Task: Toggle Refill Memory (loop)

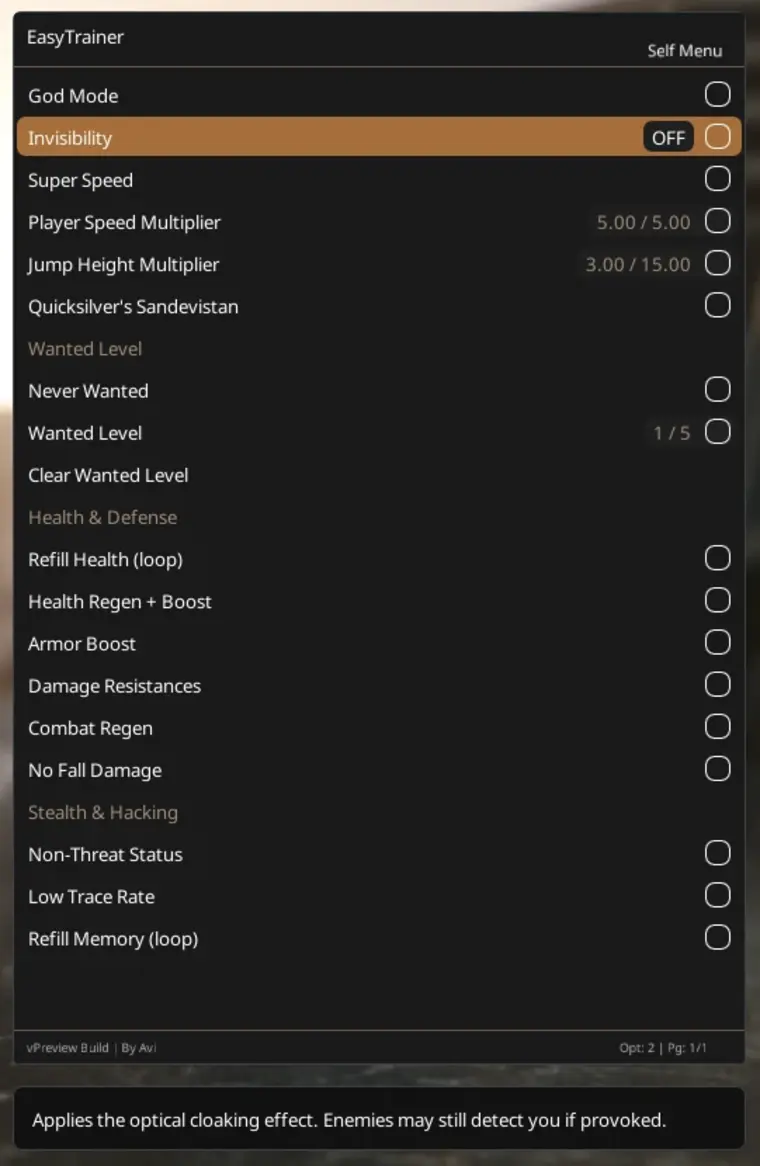Action: click(x=717, y=937)
